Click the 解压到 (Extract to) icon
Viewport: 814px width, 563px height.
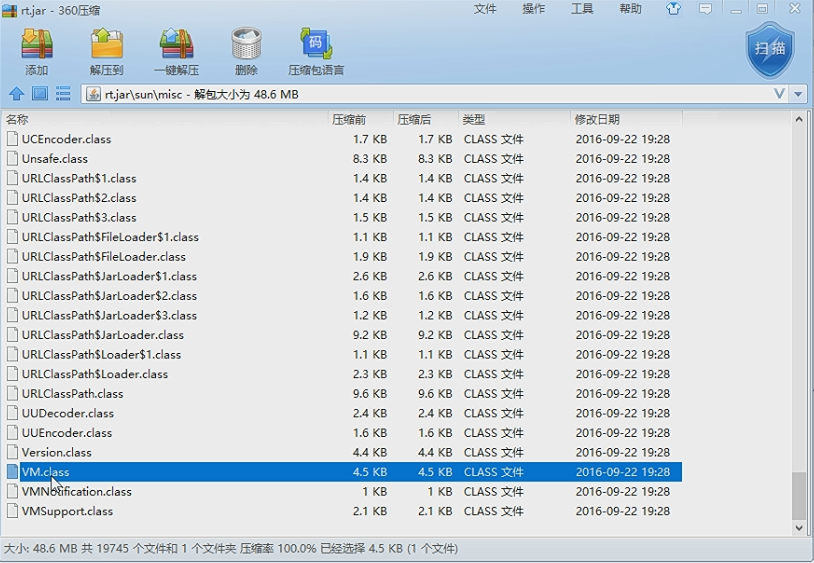click(x=106, y=51)
